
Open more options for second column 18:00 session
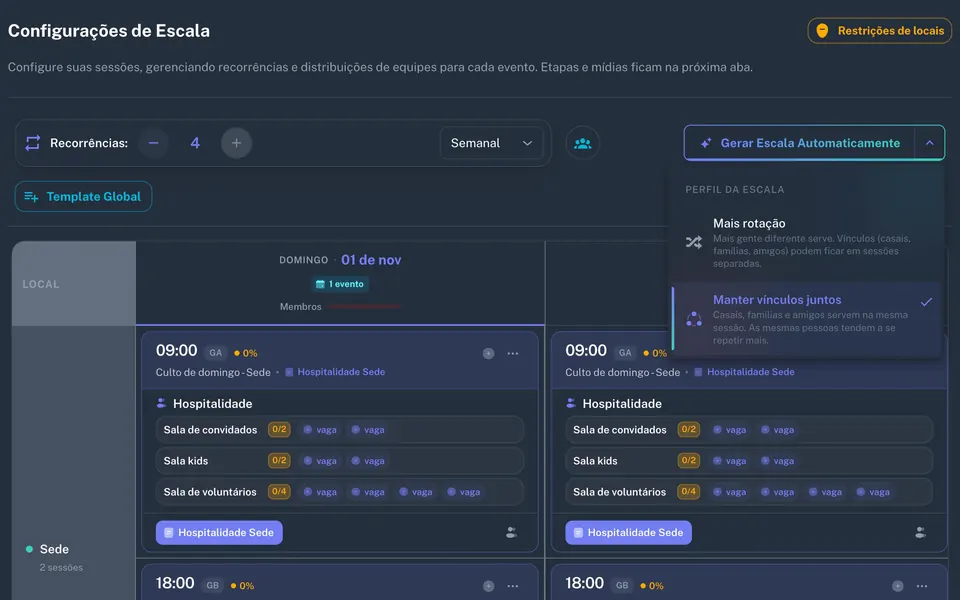(923, 586)
